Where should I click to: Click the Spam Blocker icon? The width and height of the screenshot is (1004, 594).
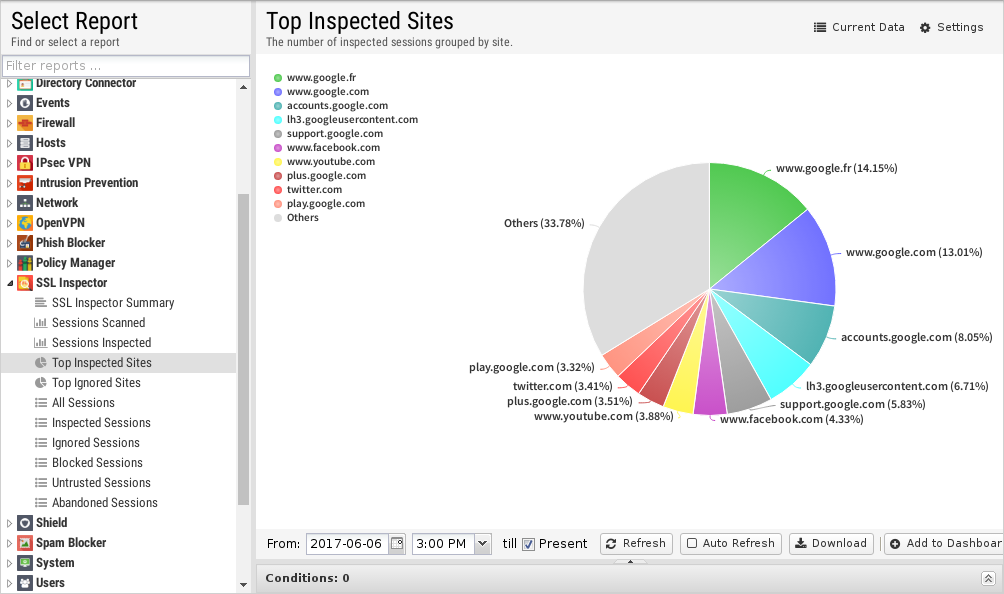(x=25, y=543)
